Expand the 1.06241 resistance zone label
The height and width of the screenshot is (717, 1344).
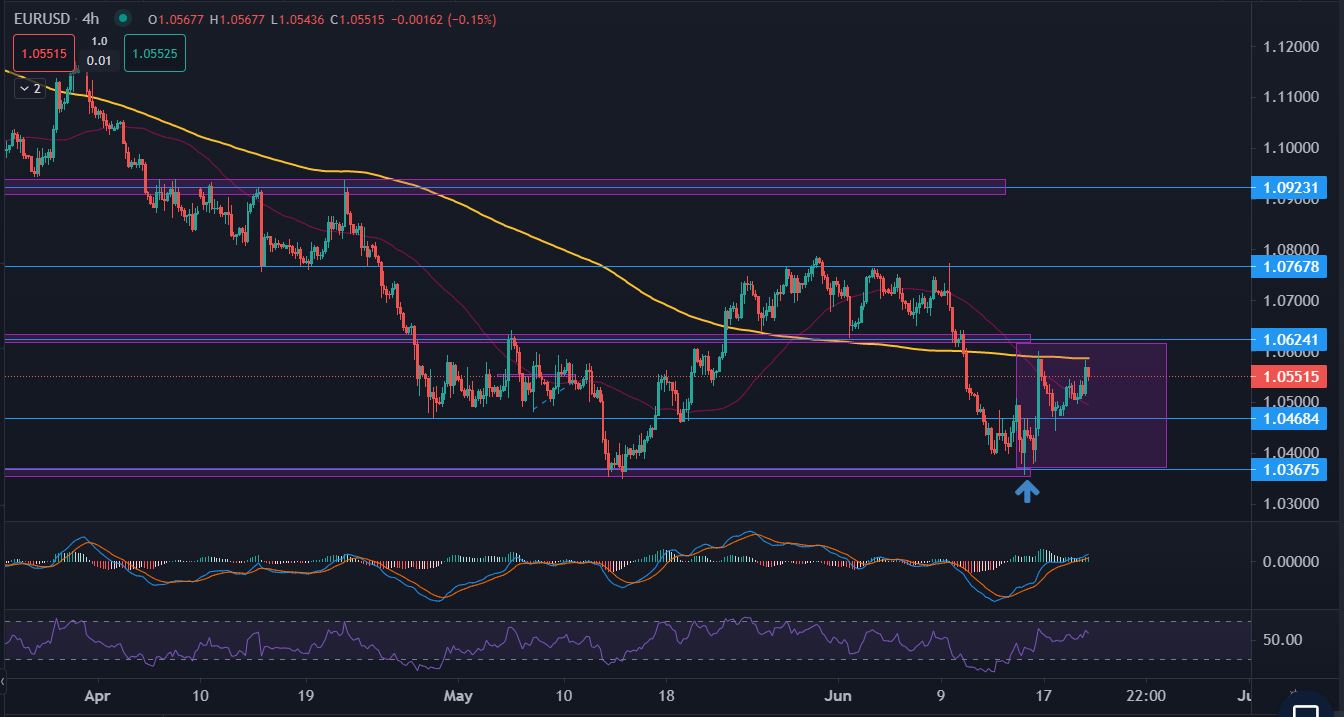click(1290, 340)
